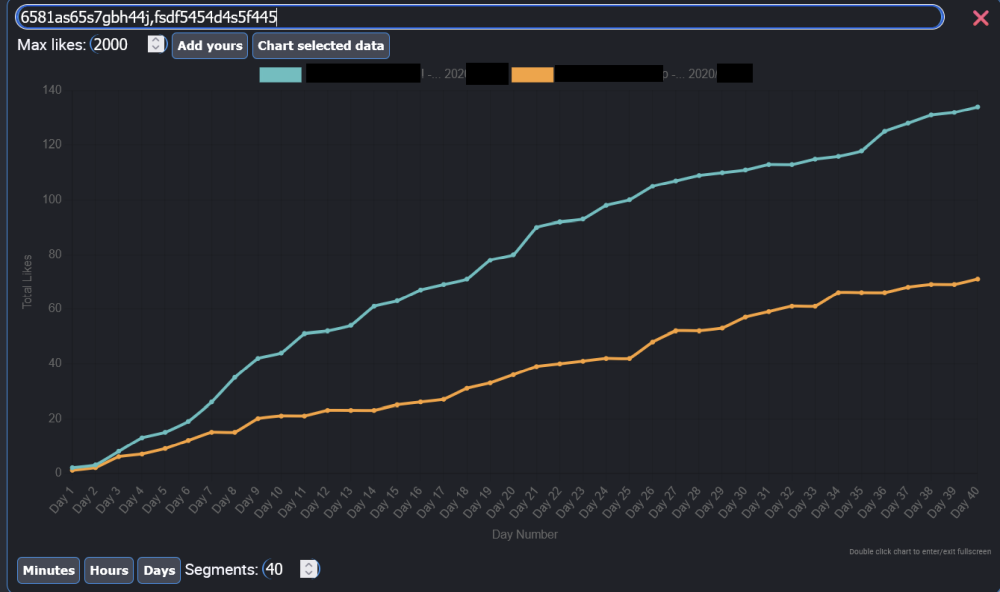Click the 140 y-axis value
The height and width of the screenshot is (592, 1000).
tap(52, 90)
